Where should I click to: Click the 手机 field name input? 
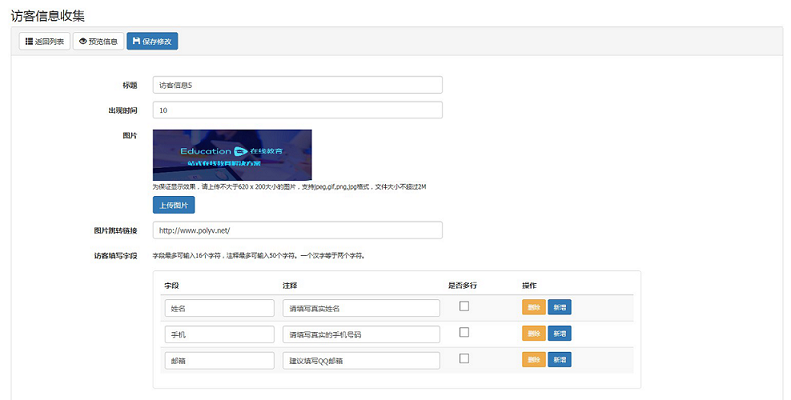tap(219, 334)
